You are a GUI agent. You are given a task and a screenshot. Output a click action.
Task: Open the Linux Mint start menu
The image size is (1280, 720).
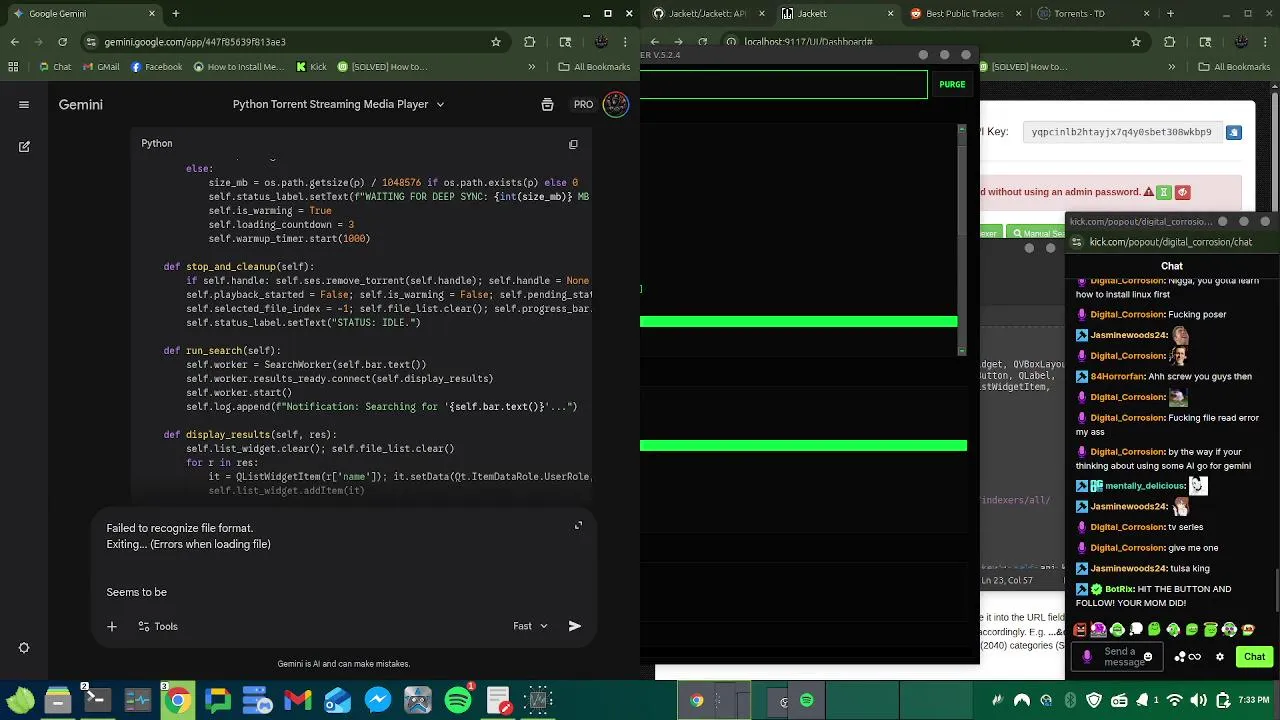pyautogui.click(x=20, y=700)
